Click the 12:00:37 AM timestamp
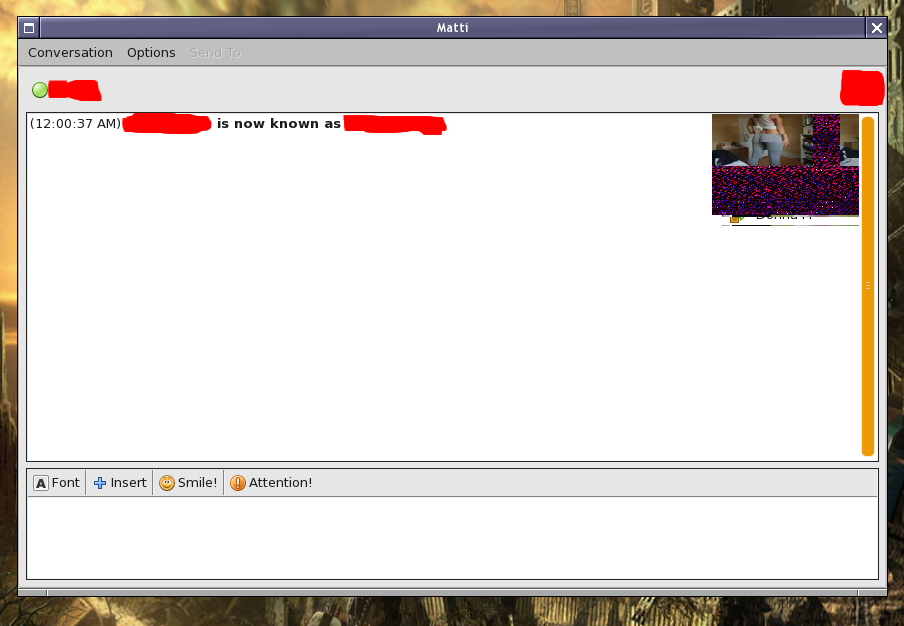This screenshot has width=904, height=626. 75,124
